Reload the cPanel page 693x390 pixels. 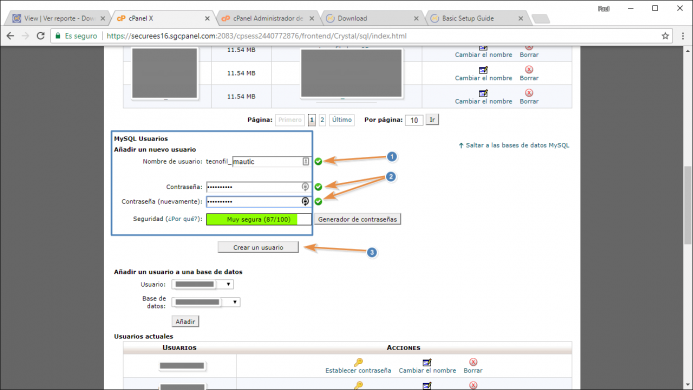40,36
